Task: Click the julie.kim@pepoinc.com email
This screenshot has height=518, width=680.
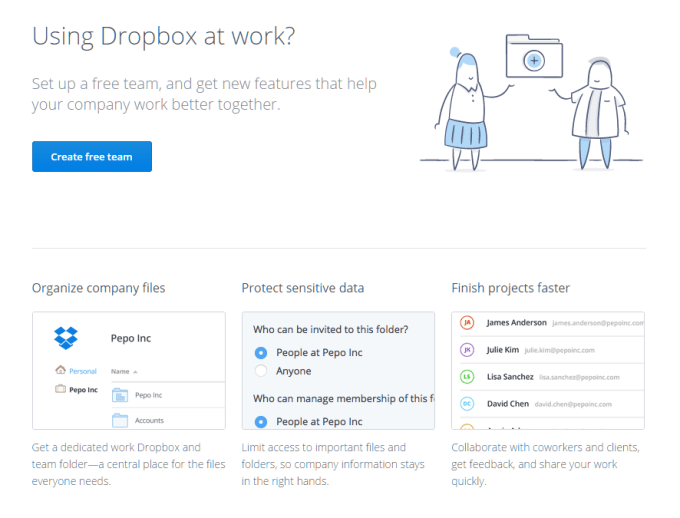Action: pyautogui.click(x=559, y=350)
